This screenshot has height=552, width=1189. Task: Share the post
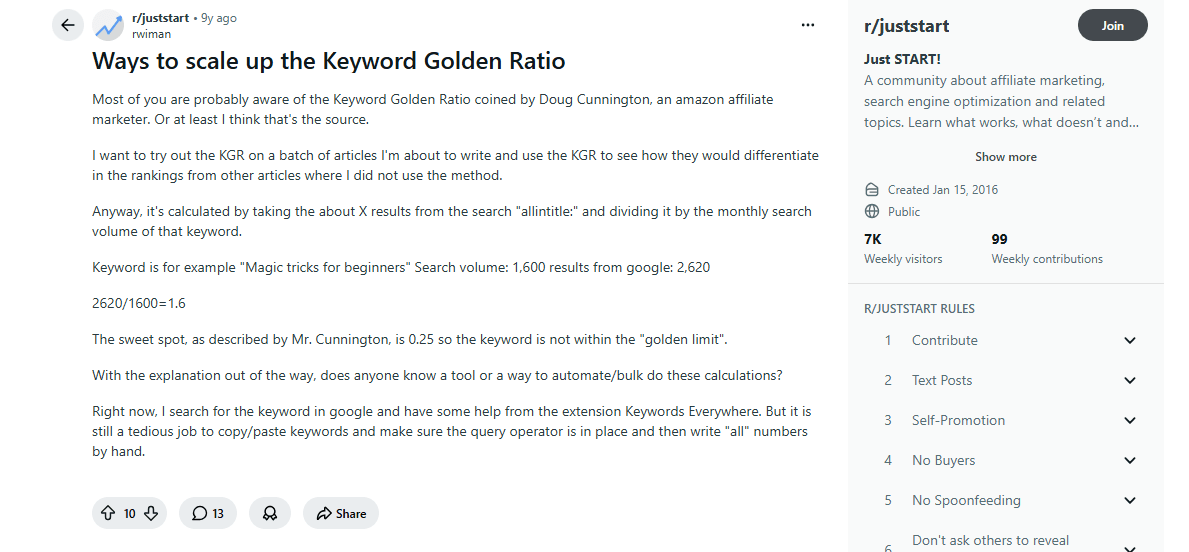(x=340, y=513)
